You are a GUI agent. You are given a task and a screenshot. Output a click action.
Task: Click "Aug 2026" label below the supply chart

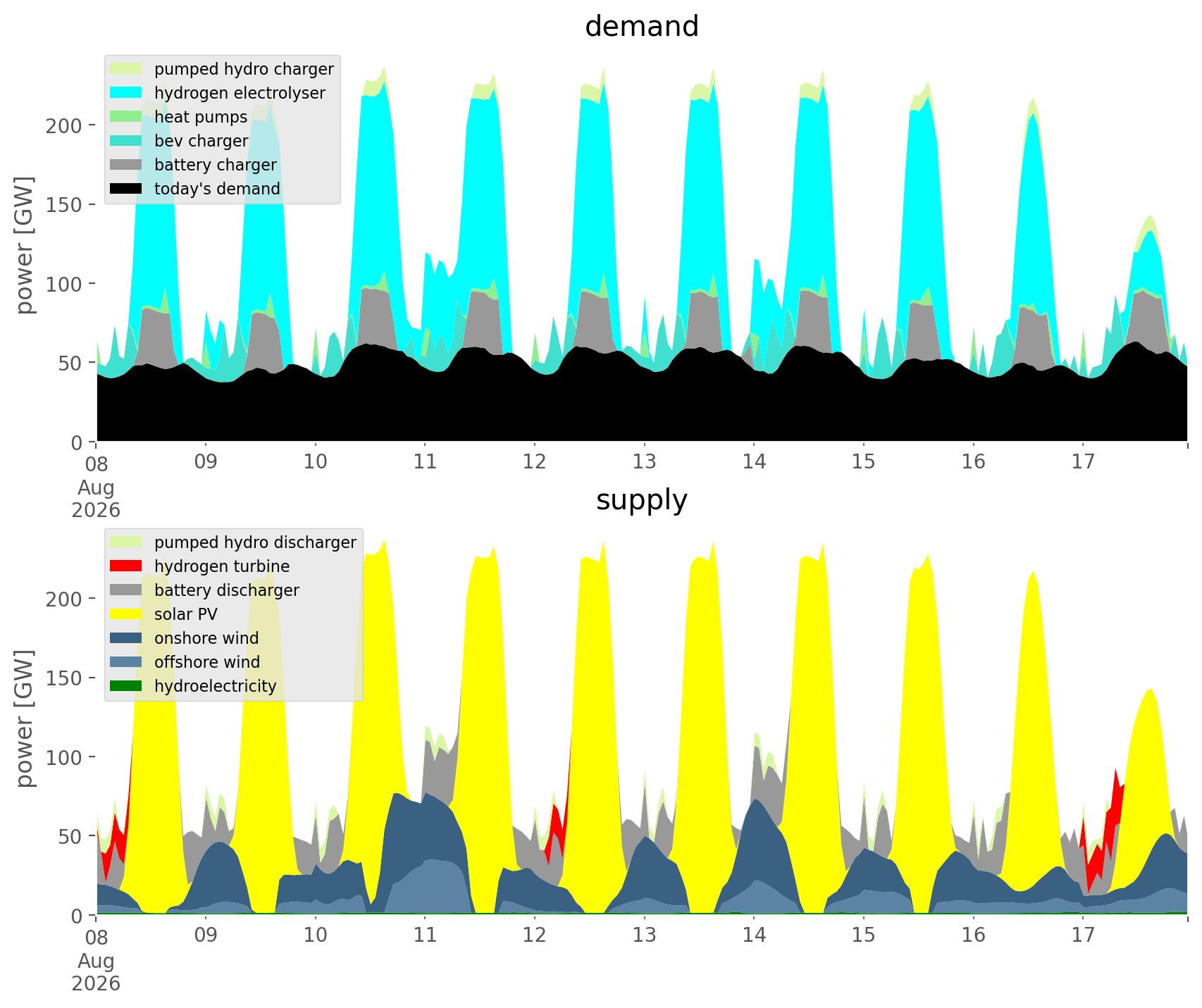(x=96, y=972)
